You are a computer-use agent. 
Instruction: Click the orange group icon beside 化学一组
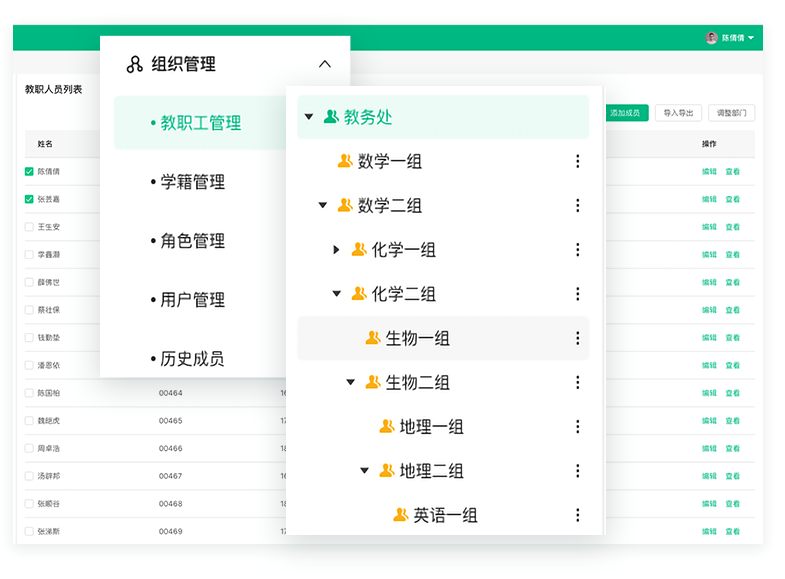click(x=359, y=249)
